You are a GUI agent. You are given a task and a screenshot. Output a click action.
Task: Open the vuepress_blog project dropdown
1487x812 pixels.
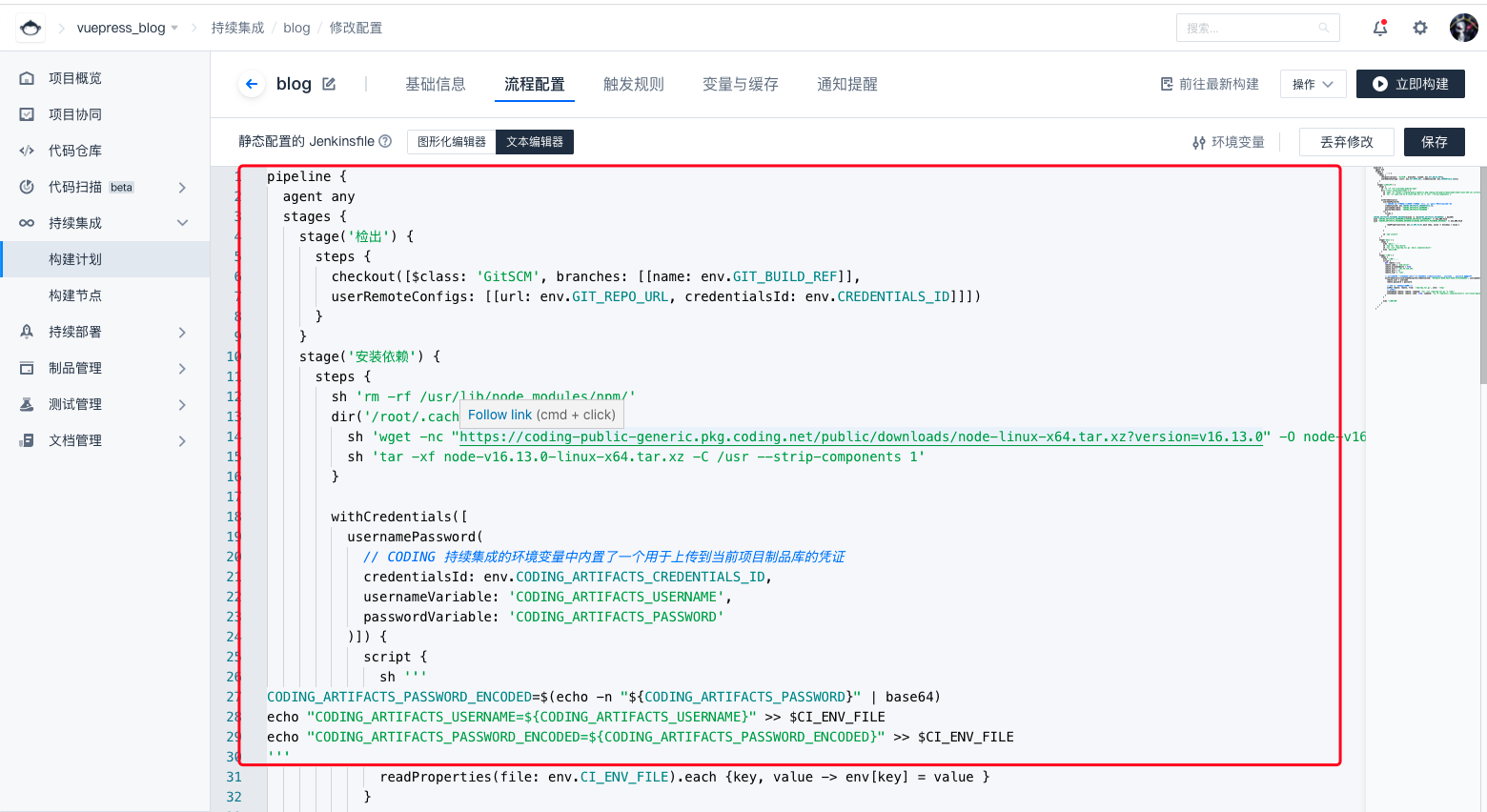pyautogui.click(x=127, y=28)
